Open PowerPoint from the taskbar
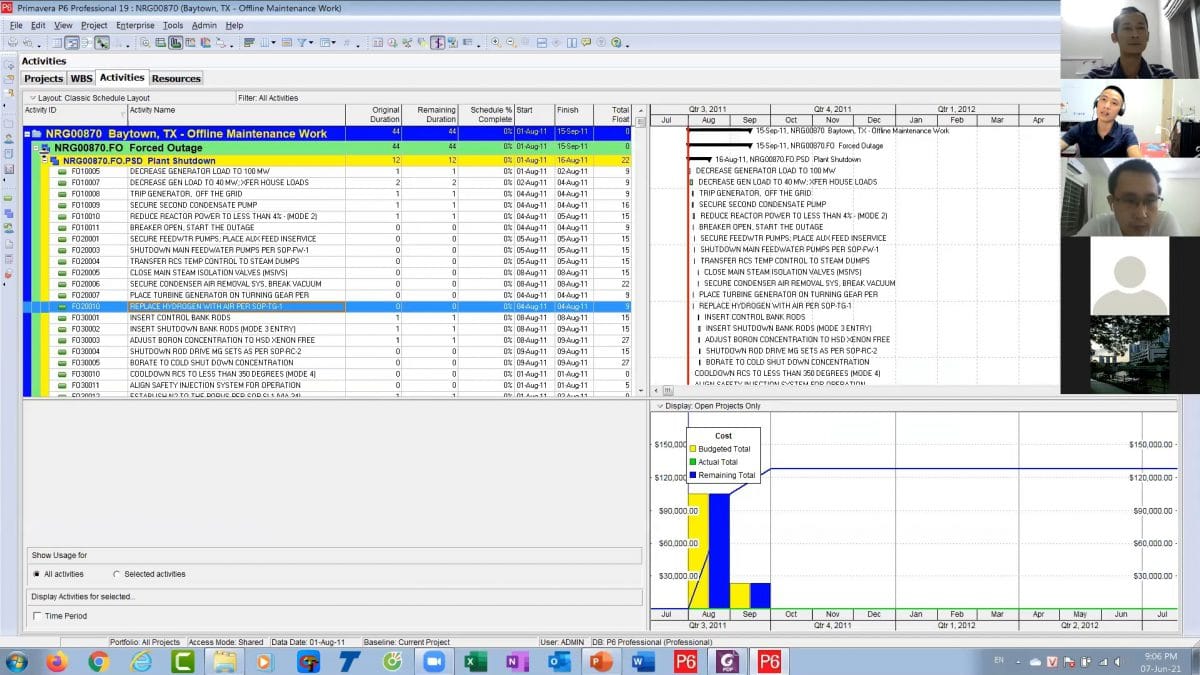This screenshot has height=675, width=1200. [601, 661]
